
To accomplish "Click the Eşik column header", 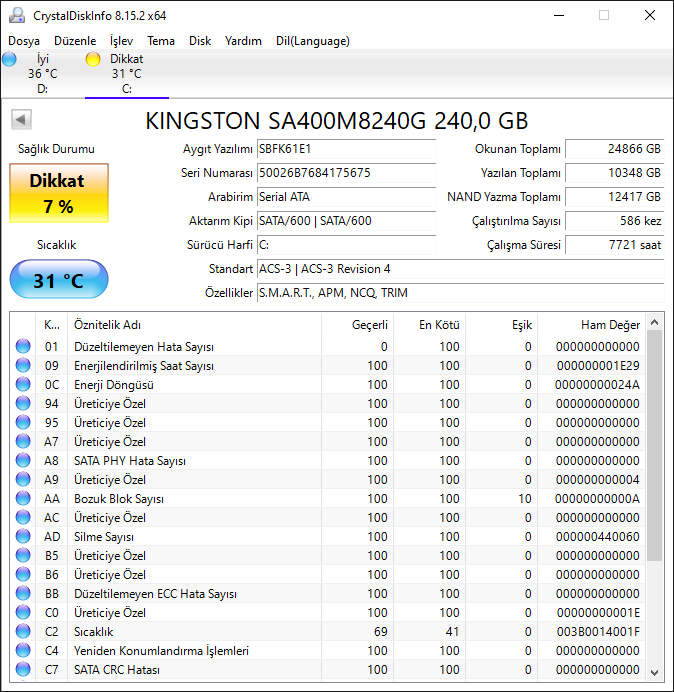I will (501, 325).
